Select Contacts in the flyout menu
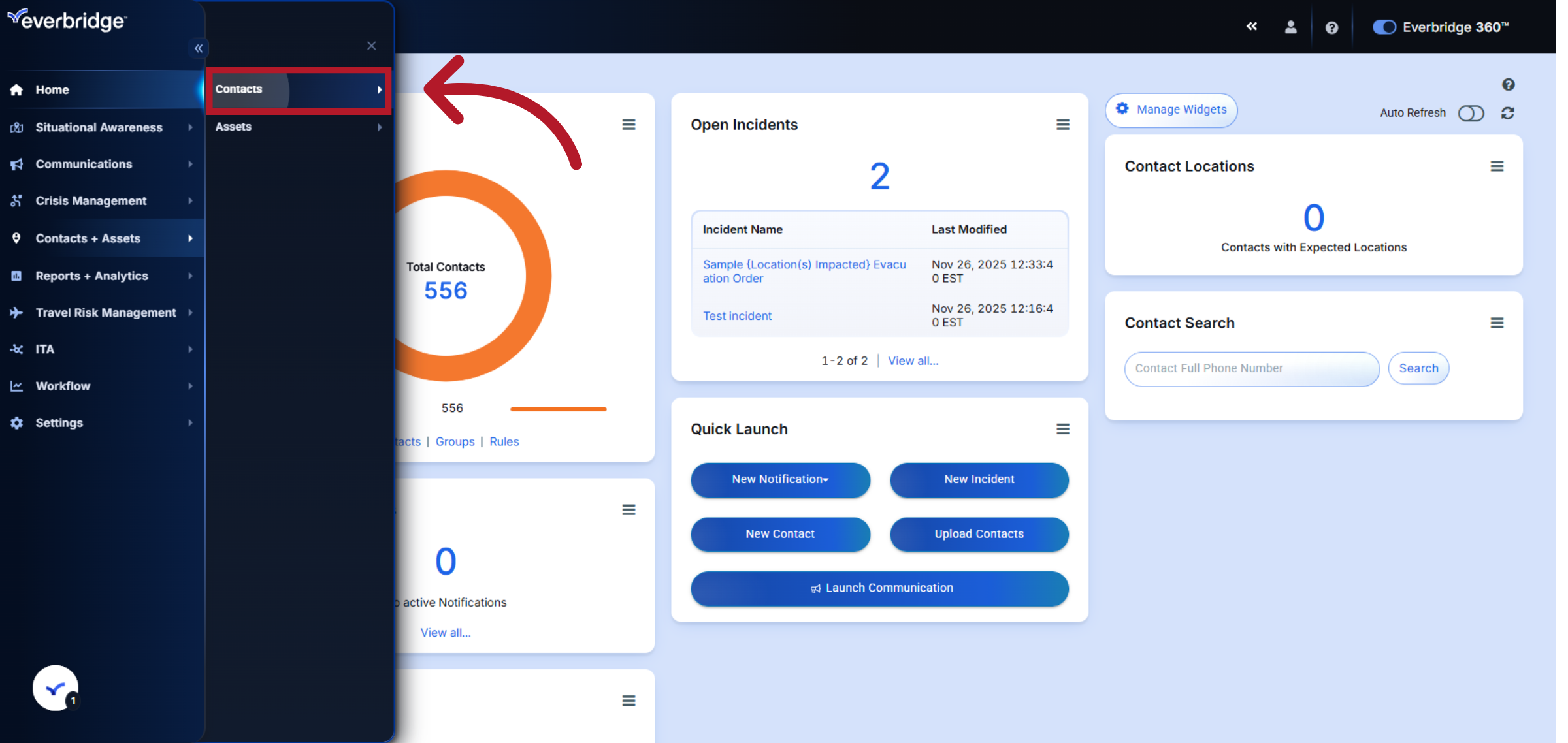Viewport: 1568px width, 743px height. pos(239,89)
